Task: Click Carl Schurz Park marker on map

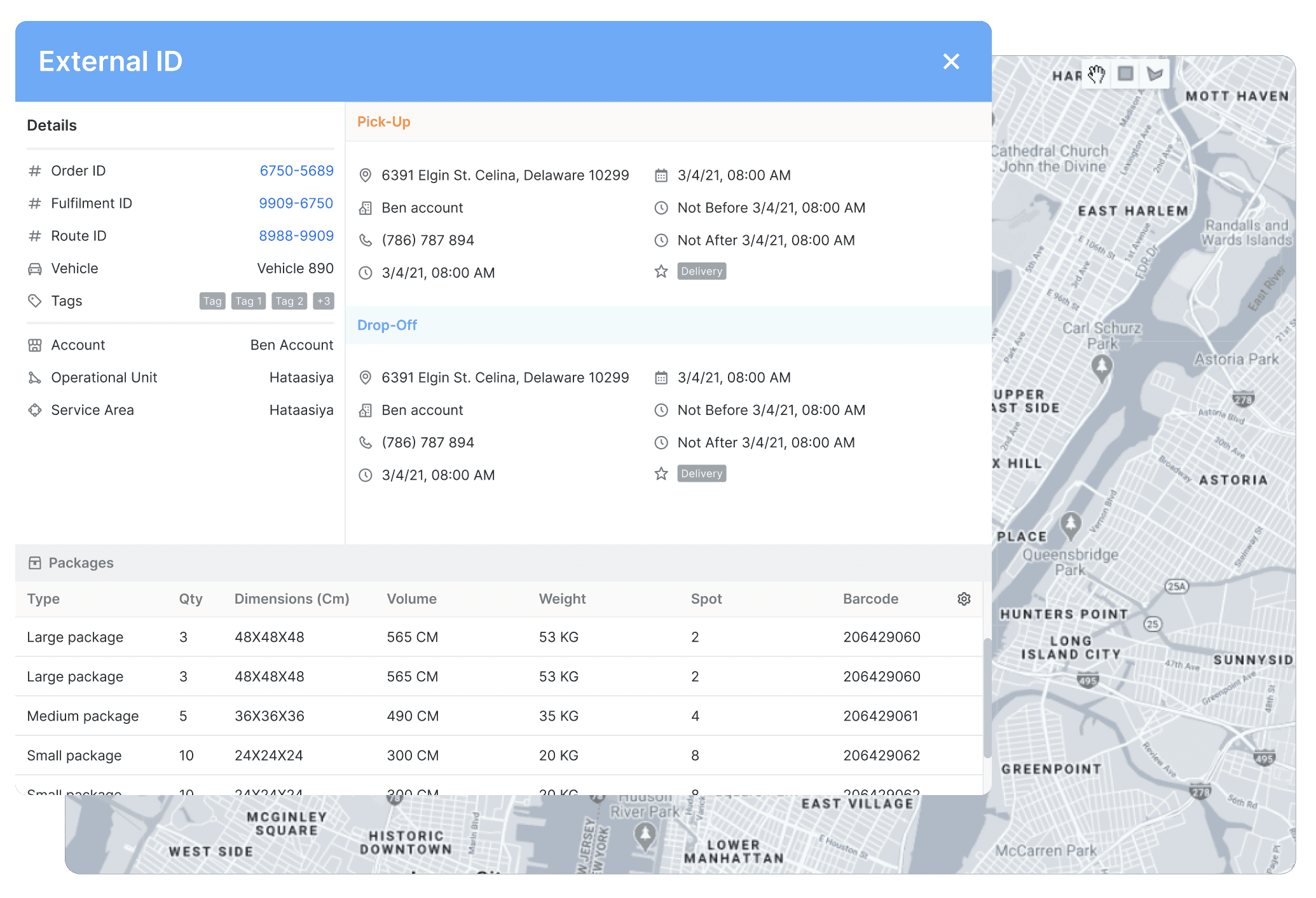Action: click(x=1101, y=368)
